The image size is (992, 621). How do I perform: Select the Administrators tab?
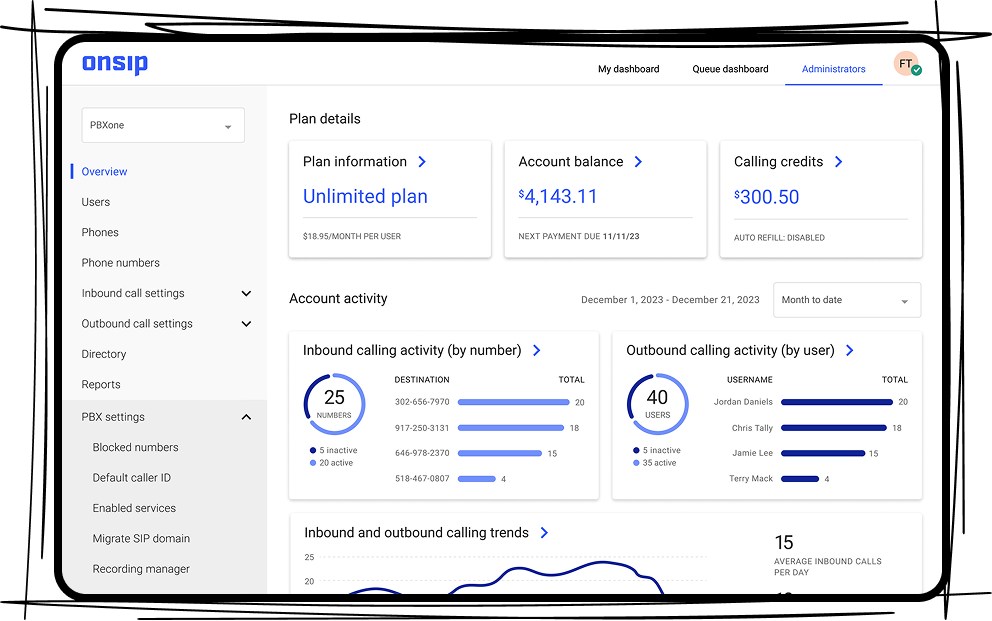833,69
